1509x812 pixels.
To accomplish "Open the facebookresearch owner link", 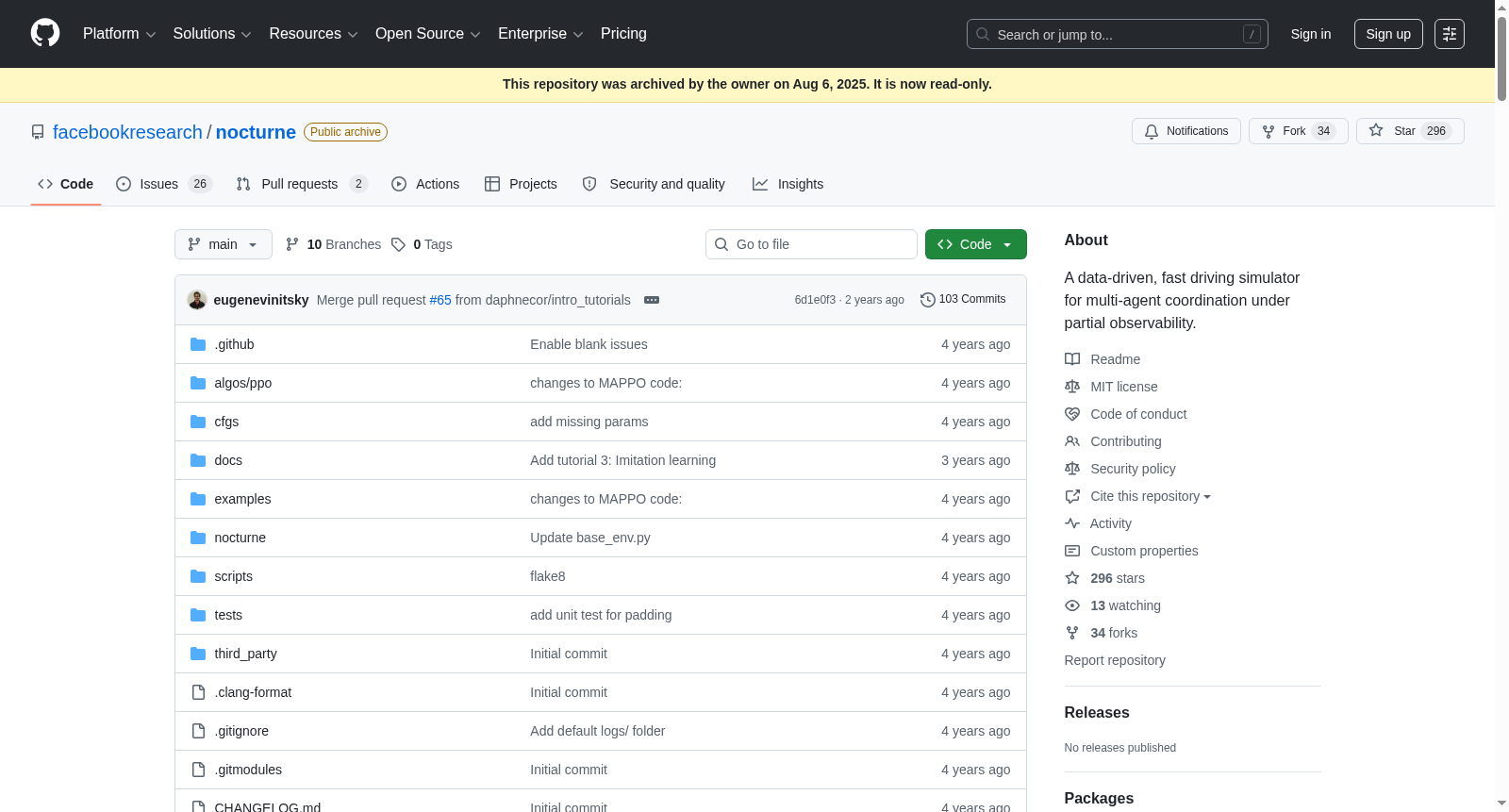I will pos(127,132).
